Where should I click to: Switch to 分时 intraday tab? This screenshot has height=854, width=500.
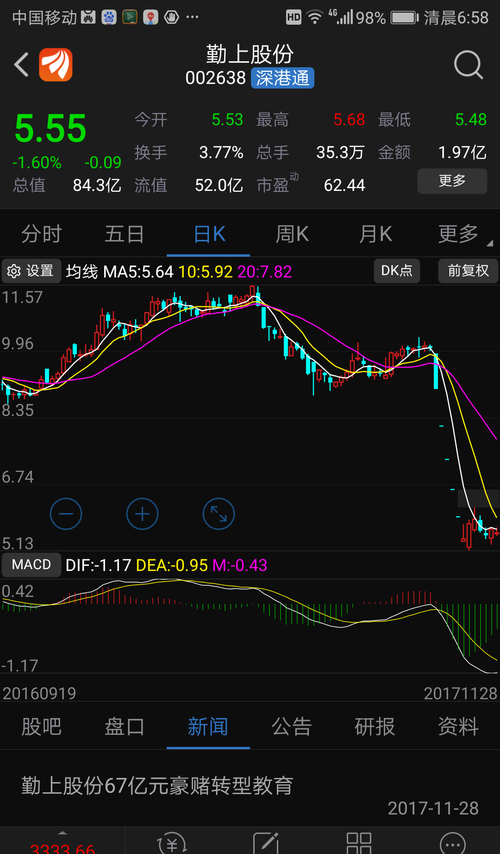pyautogui.click(x=41, y=234)
